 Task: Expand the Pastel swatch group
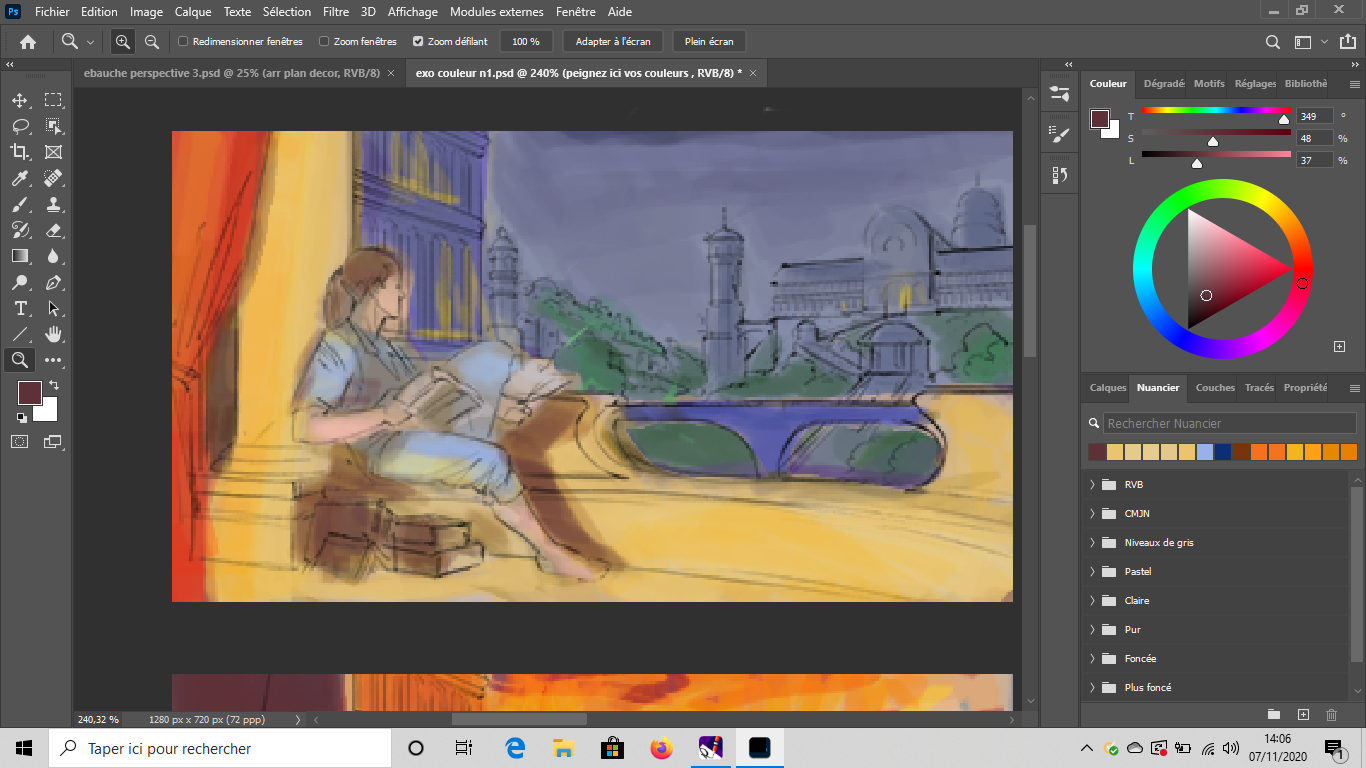(1092, 572)
